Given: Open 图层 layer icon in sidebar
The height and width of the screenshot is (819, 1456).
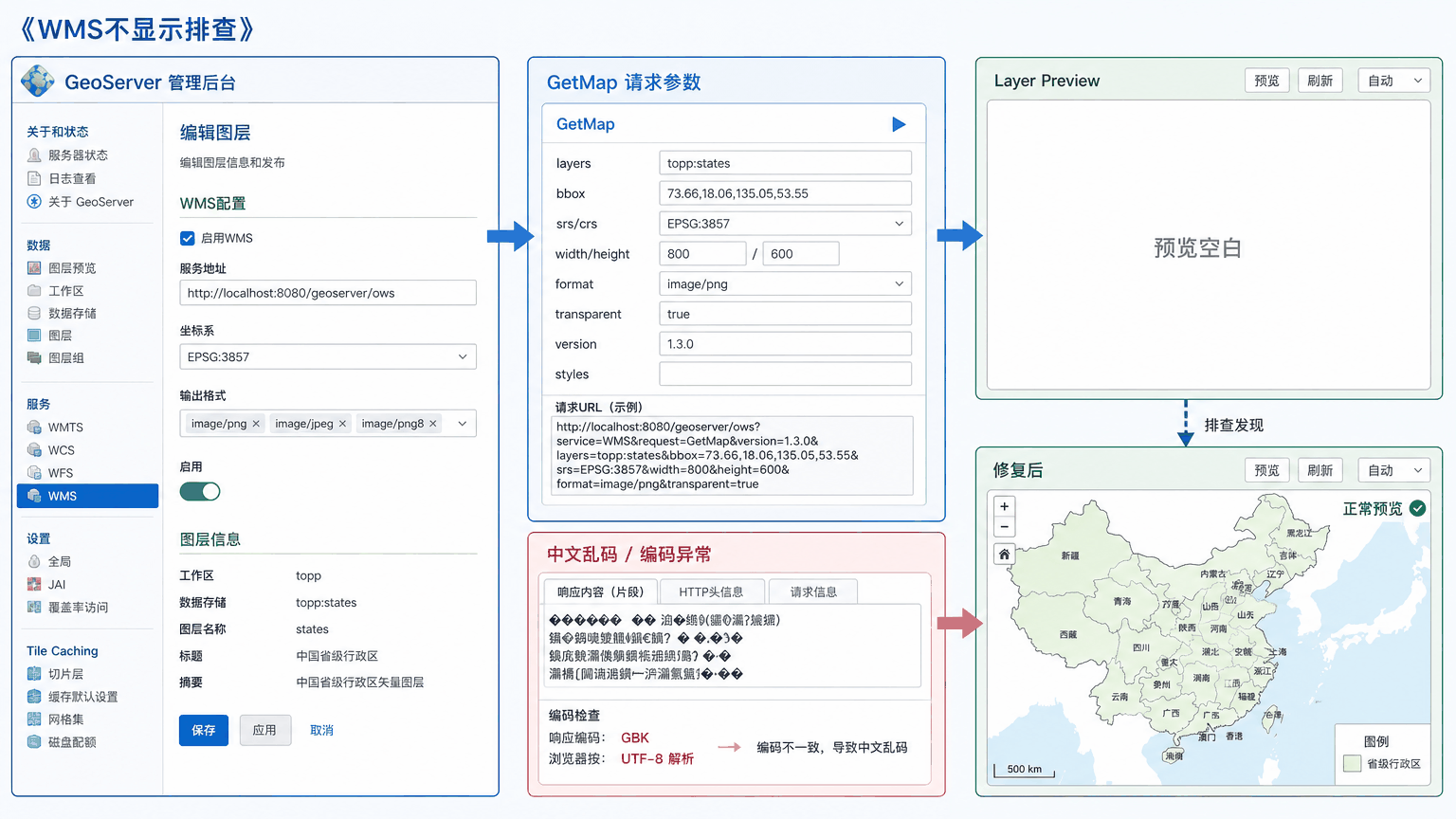Looking at the screenshot, I should click(x=34, y=336).
